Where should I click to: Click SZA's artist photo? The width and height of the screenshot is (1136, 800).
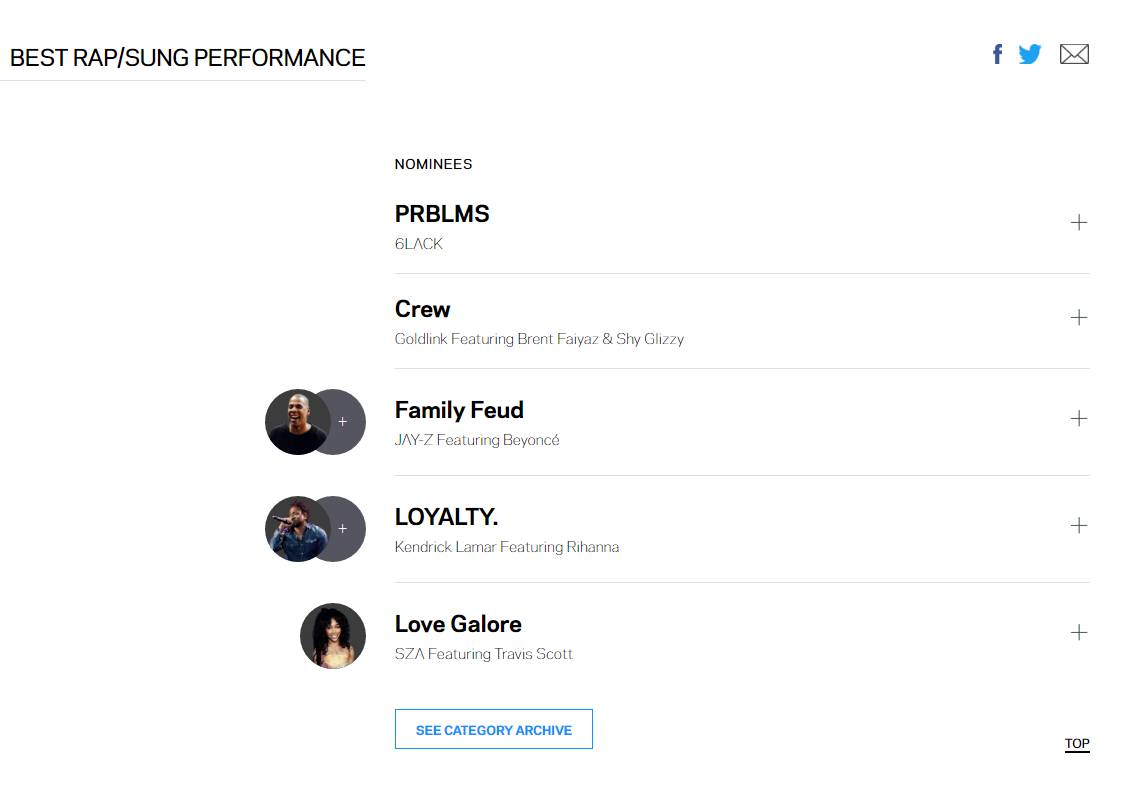point(333,636)
